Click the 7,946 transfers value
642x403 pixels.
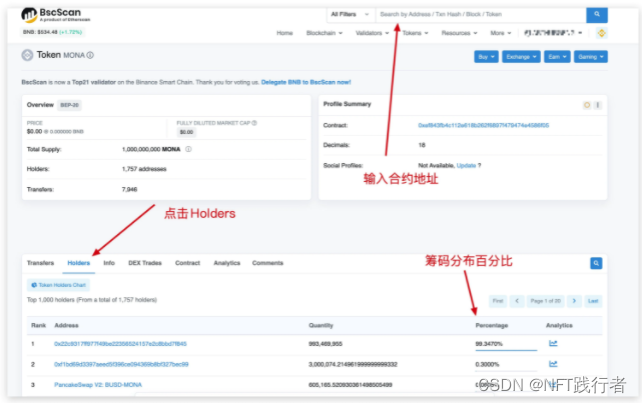pos(129,190)
